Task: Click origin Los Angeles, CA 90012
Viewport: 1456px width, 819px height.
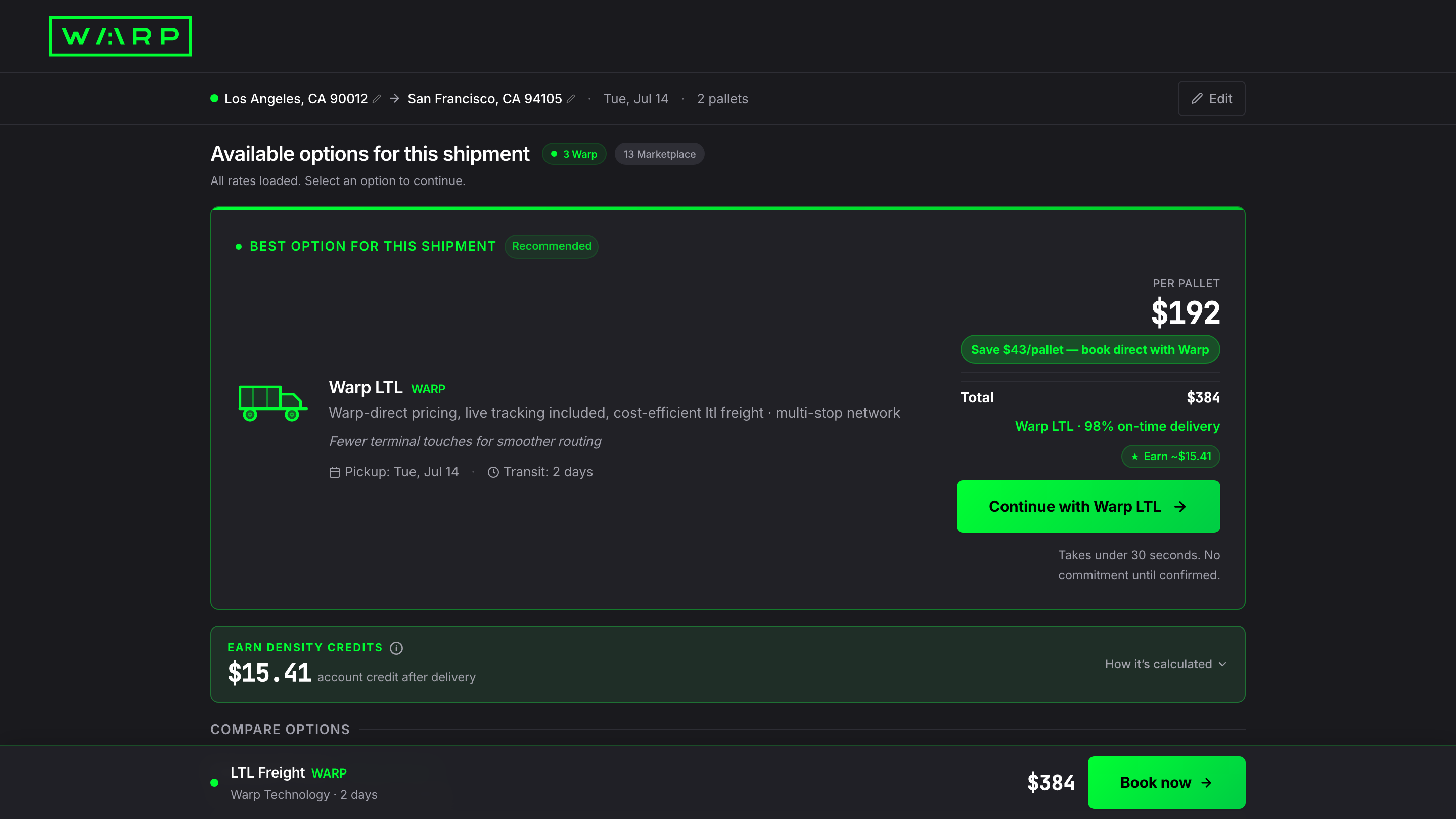Action: pos(296,99)
